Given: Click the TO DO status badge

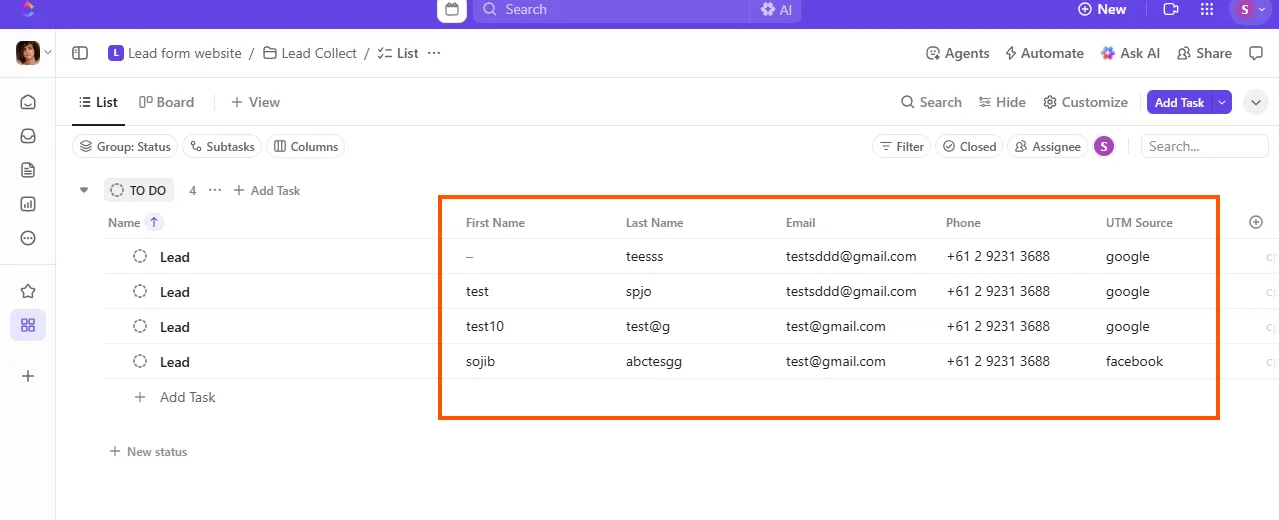Looking at the screenshot, I should point(139,190).
